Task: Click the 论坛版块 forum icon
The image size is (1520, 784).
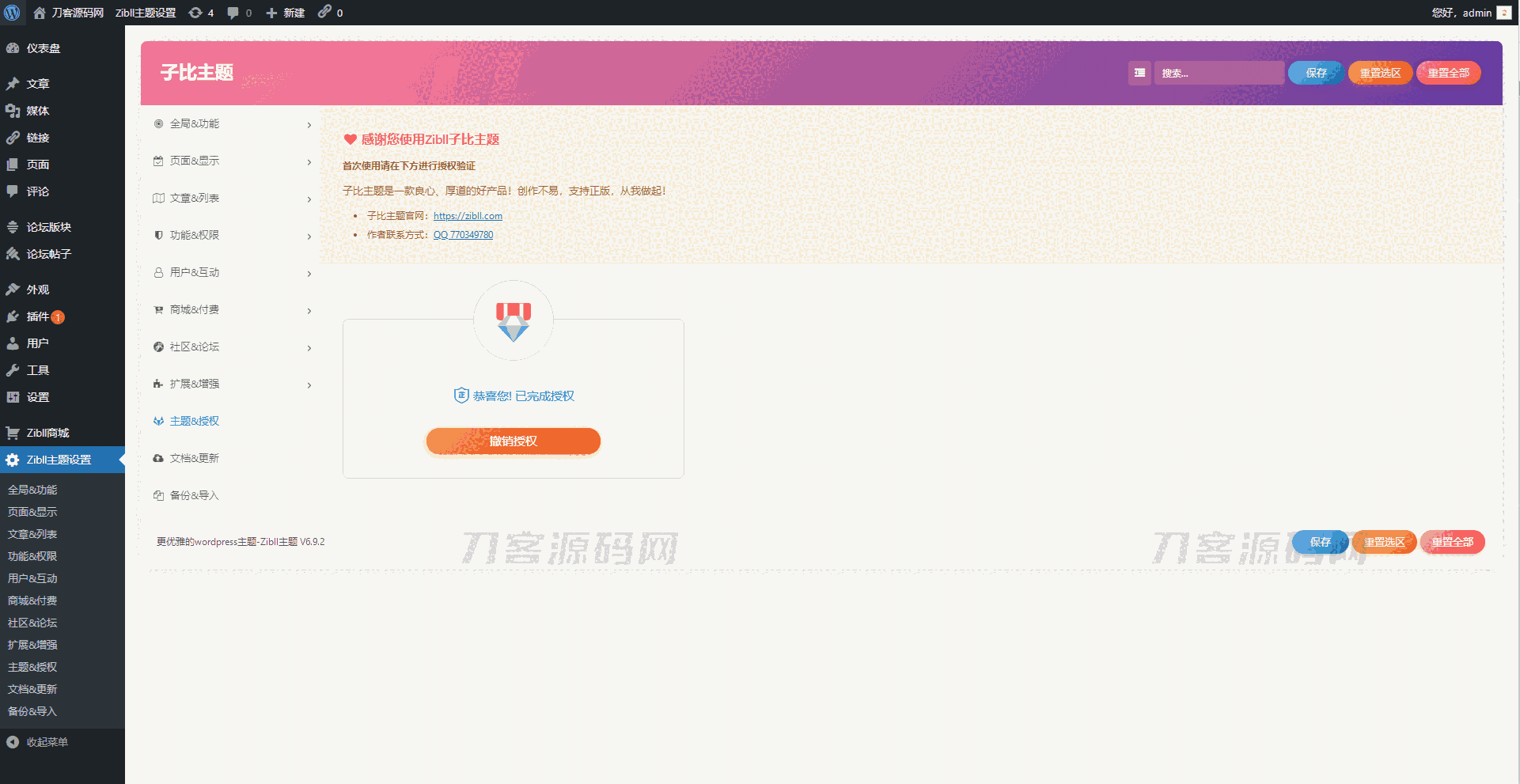Action: point(13,227)
